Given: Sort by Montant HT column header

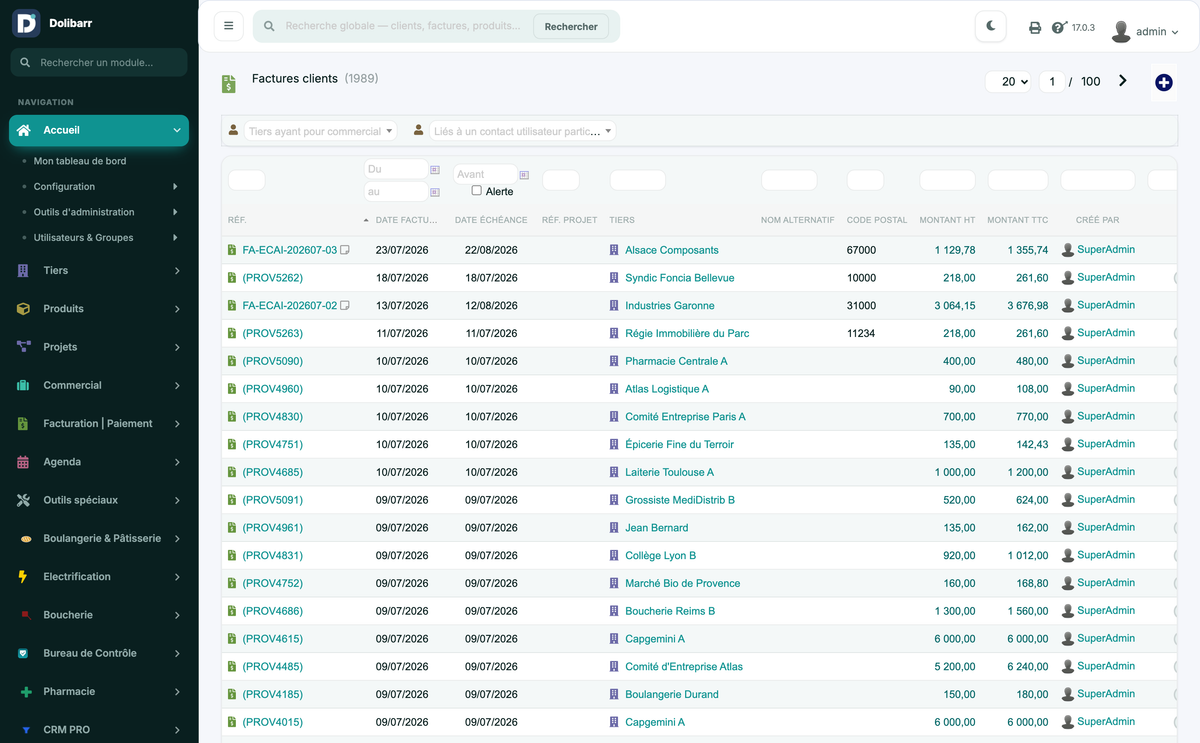Looking at the screenshot, I should pyautogui.click(x=947, y=220).
